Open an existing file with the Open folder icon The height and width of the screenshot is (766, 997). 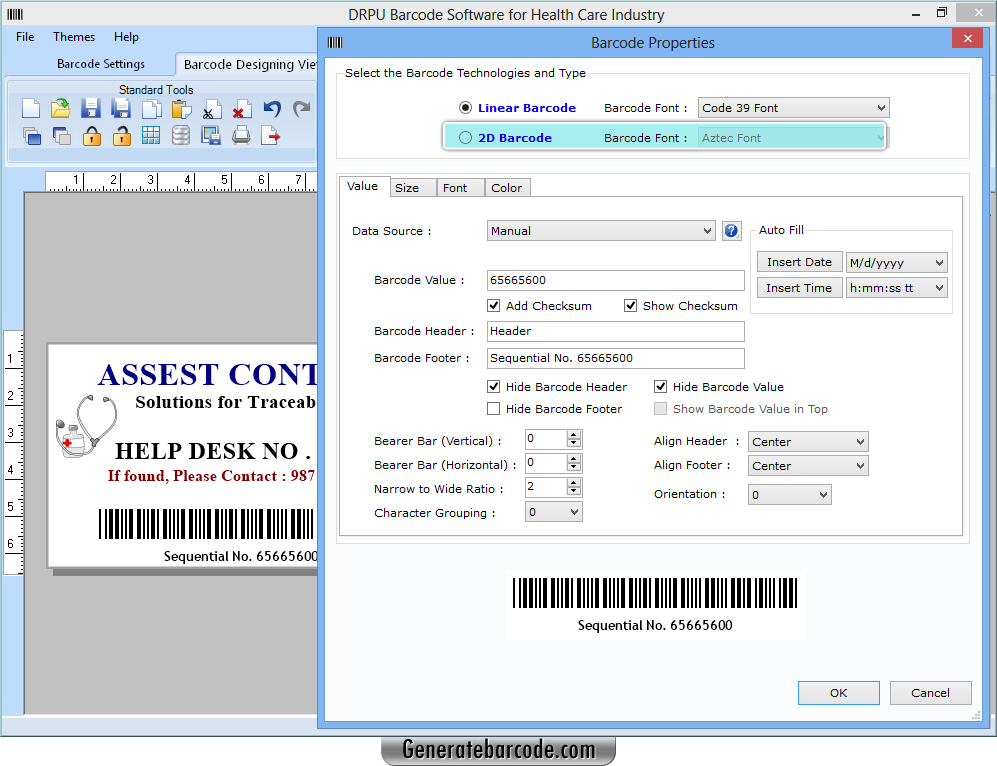pyautogui.click(x=61, y=108)
